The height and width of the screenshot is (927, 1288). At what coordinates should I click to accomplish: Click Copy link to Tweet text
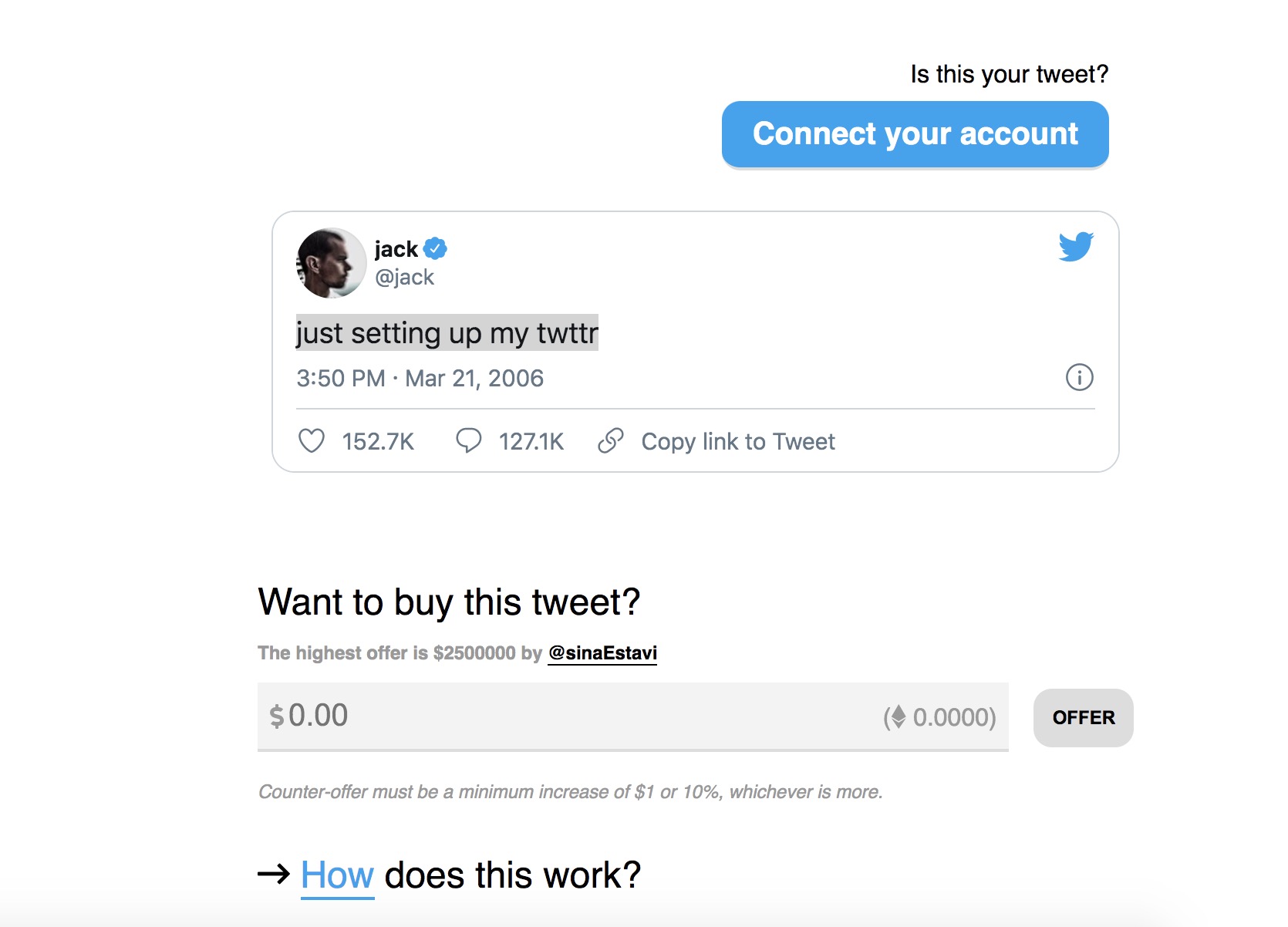tap(738, 441)
